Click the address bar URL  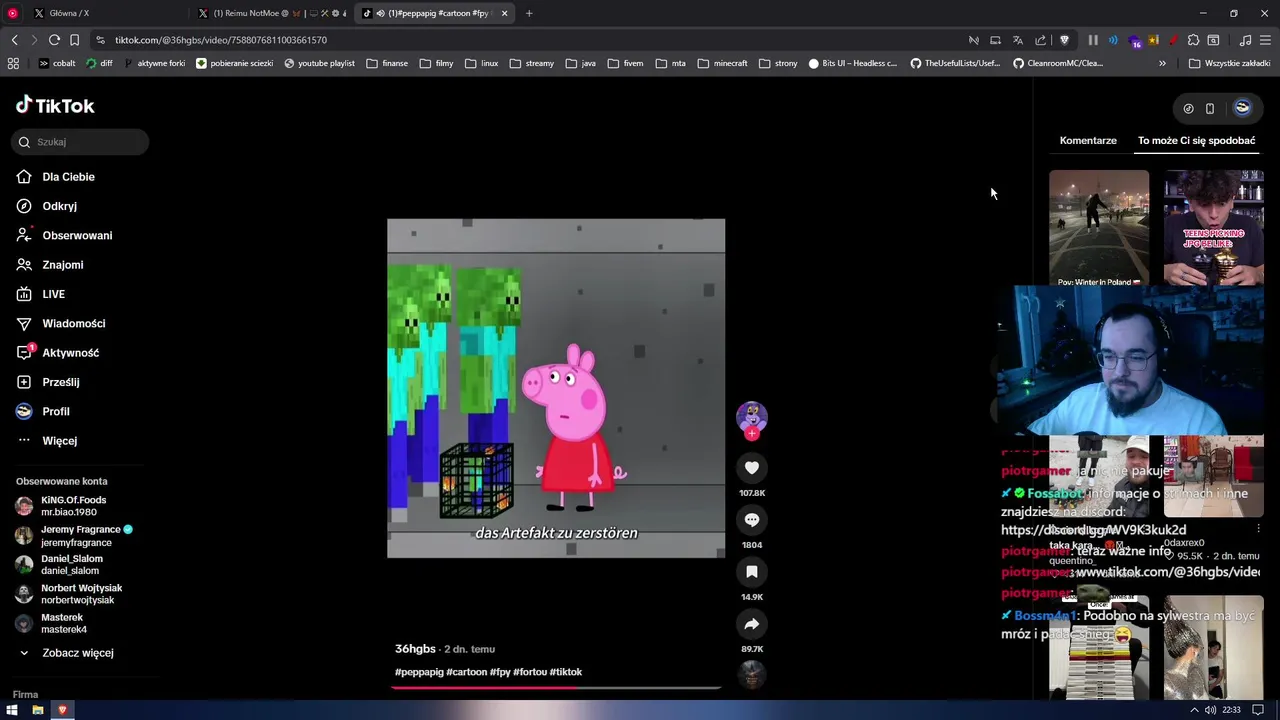[x=221, y=40]
